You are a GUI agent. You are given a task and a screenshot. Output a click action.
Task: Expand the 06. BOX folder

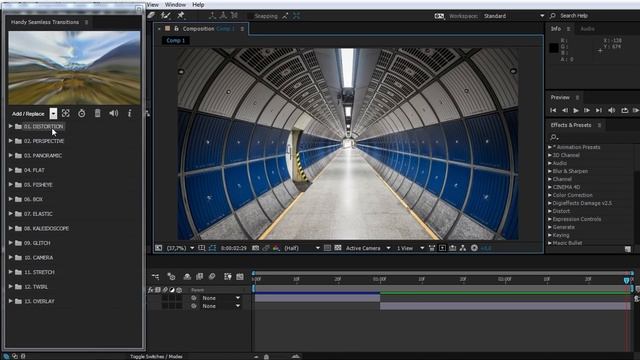click(11, 199)
